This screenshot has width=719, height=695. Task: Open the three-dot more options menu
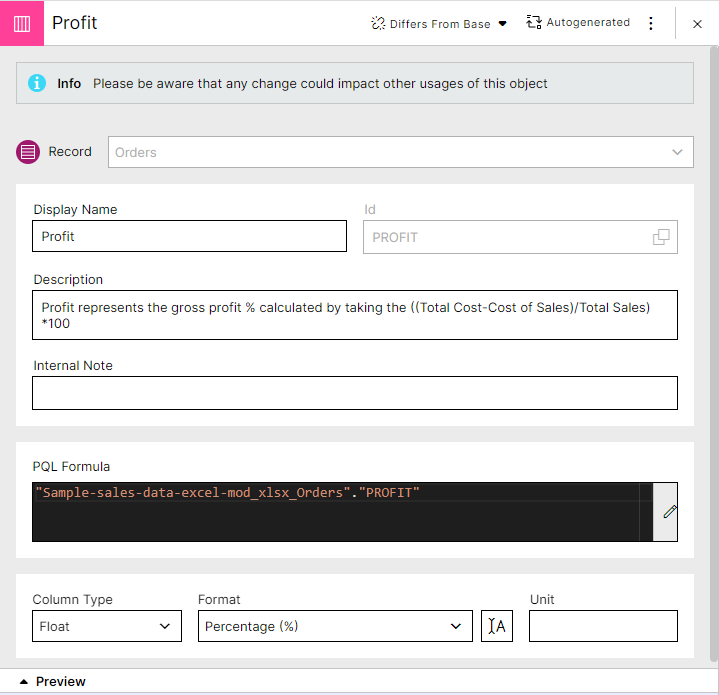(x=651, y=23)
